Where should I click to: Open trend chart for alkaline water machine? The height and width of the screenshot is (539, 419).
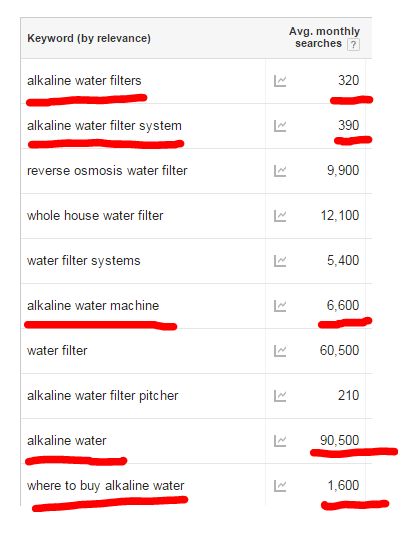click(x=280, y=306)
